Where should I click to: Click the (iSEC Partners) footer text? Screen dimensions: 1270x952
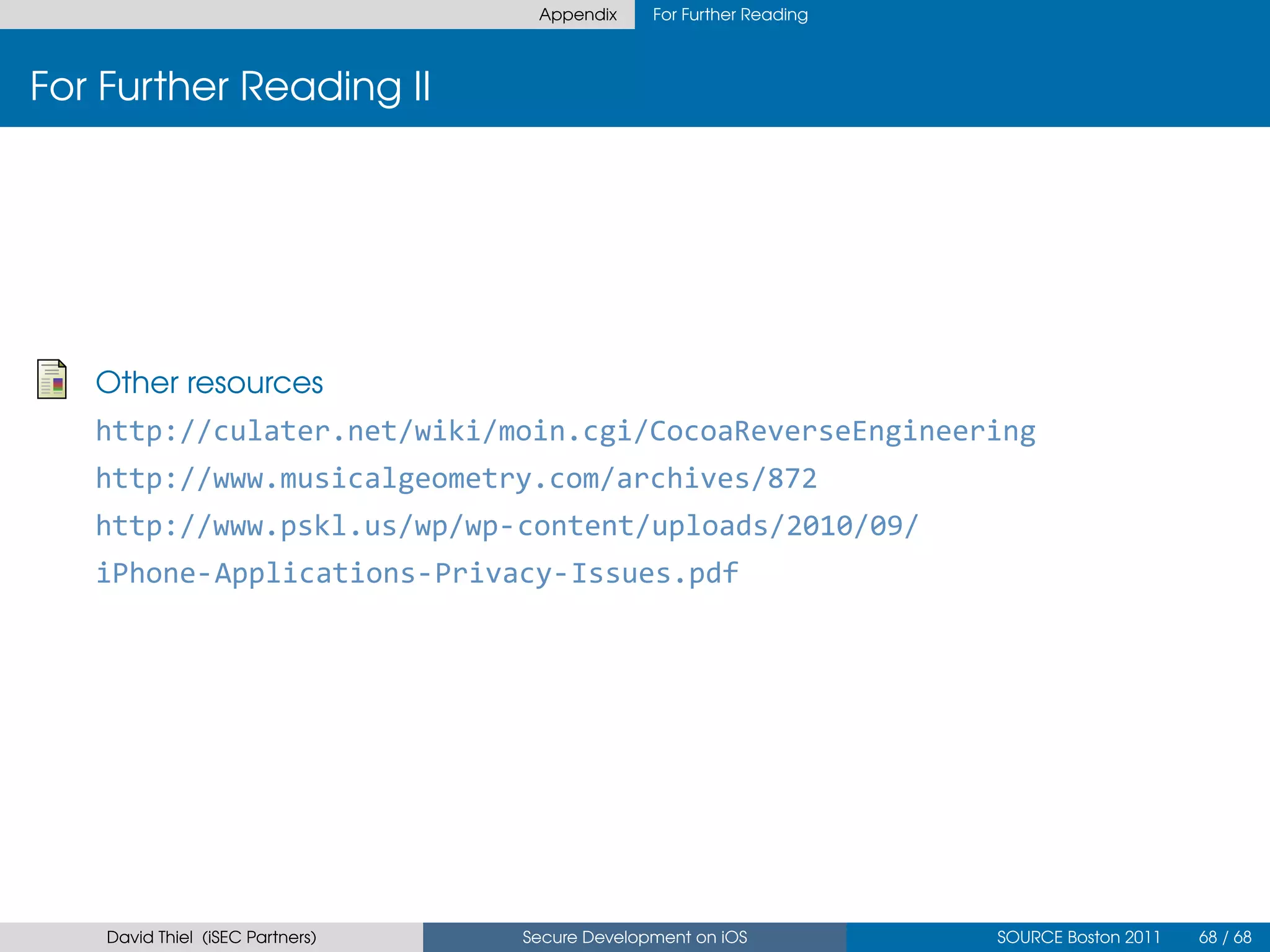coord(259,937)
